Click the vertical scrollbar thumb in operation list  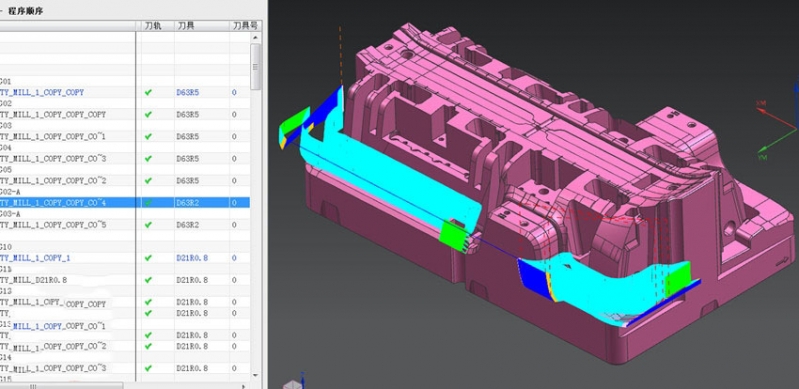click(256, 66)
